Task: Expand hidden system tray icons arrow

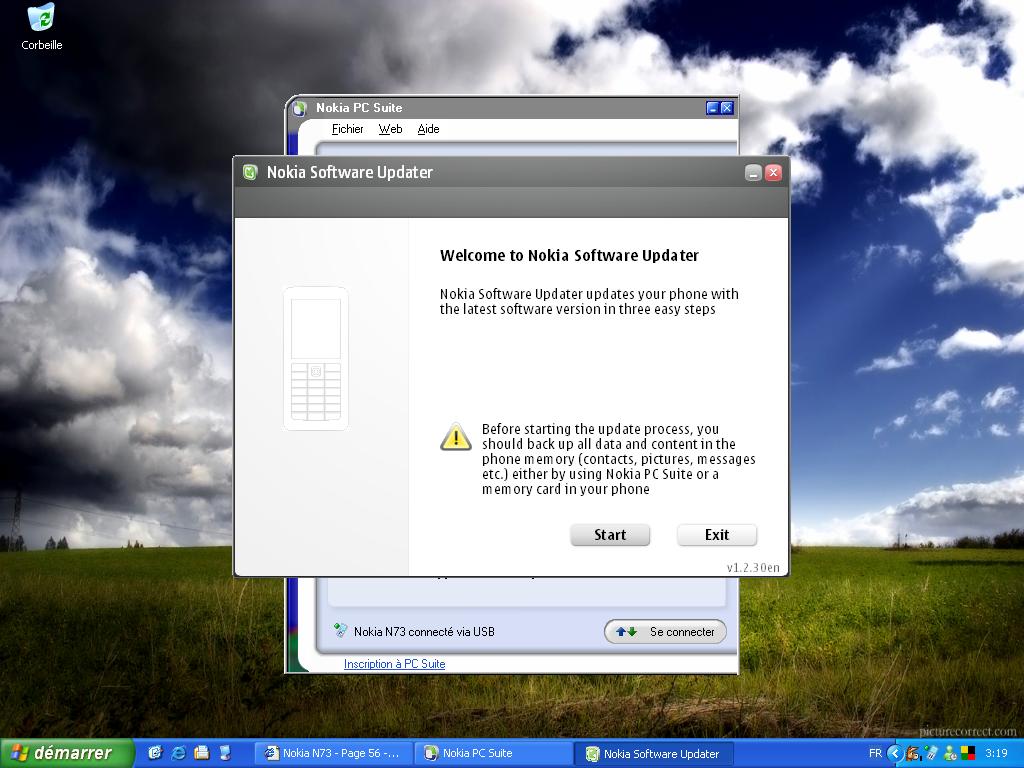Action: (895, 753)
